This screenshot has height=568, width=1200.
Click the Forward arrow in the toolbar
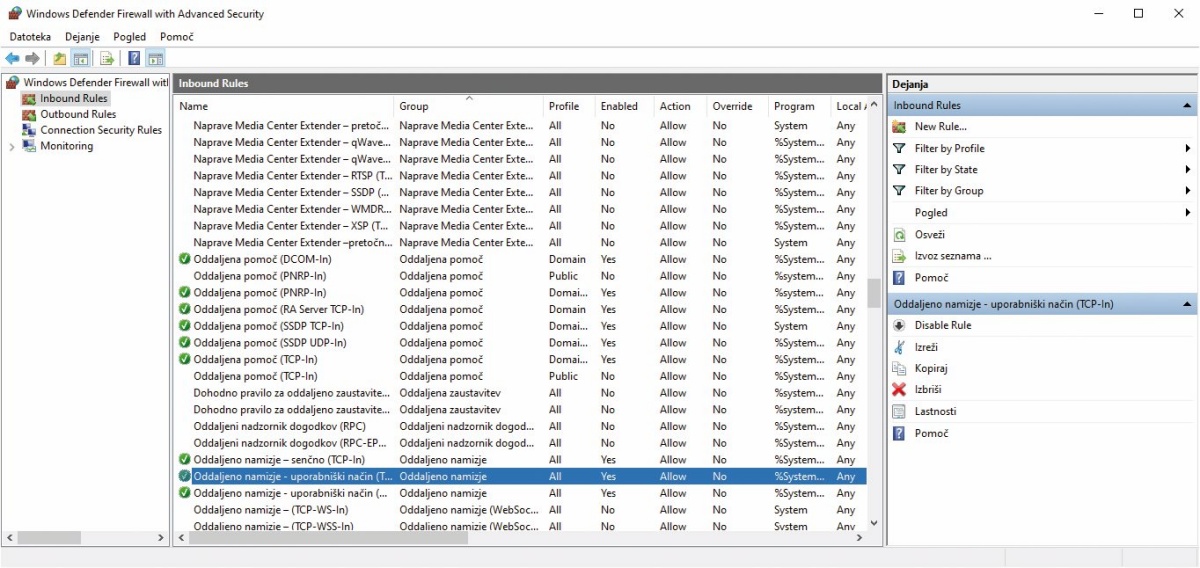coord(33,58)
